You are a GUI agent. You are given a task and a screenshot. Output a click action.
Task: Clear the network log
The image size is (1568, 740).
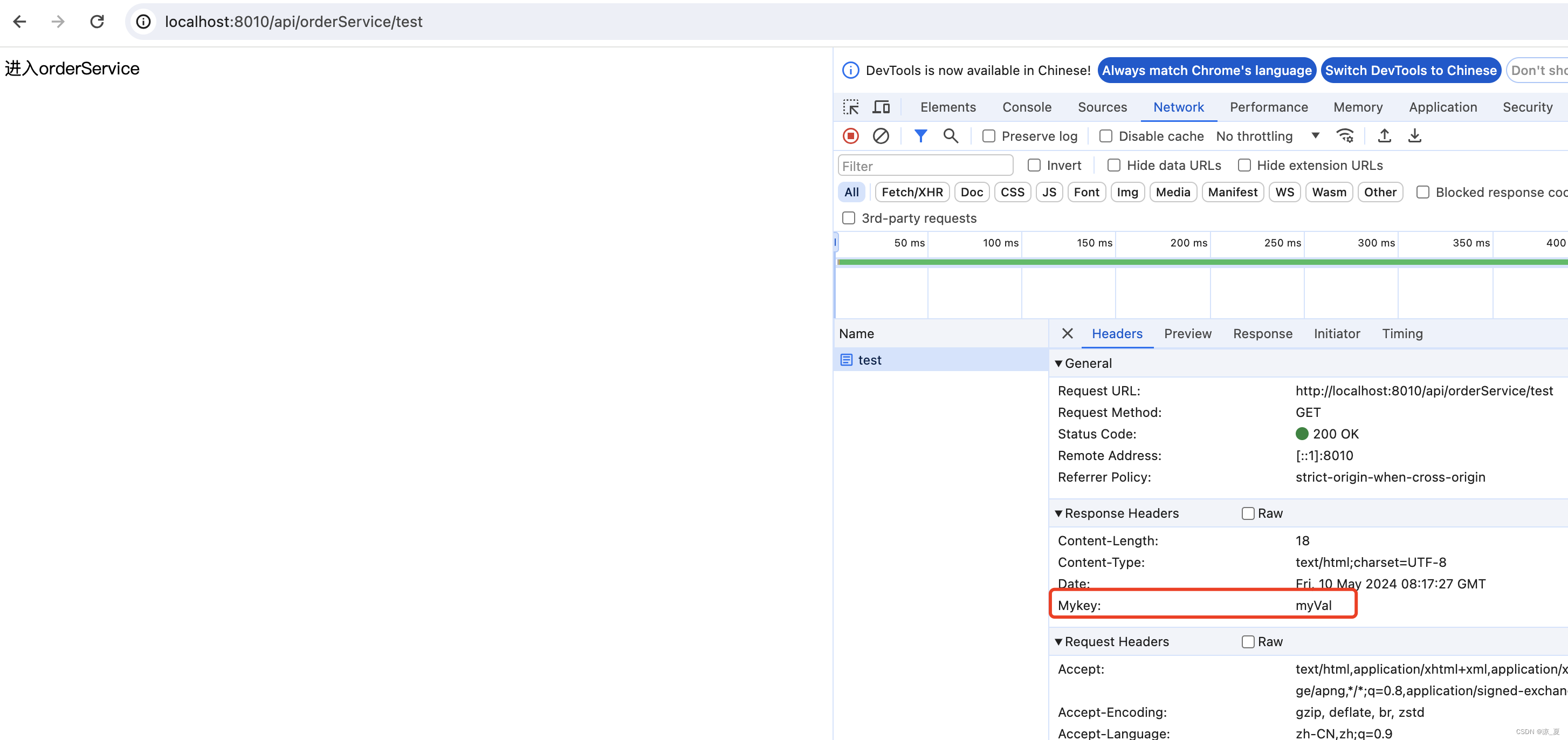(x=880, y=136)
